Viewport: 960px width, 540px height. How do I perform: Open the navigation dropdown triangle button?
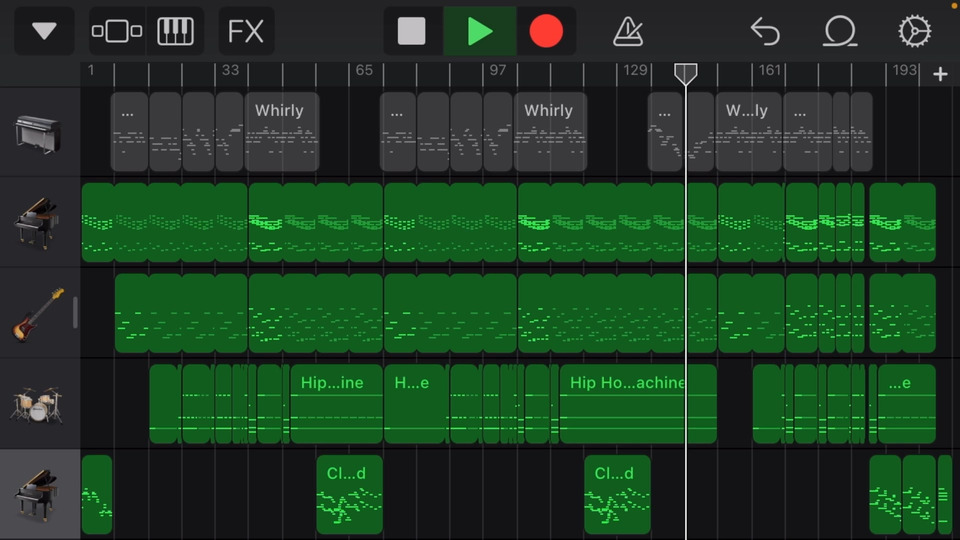tap(44, 31)
